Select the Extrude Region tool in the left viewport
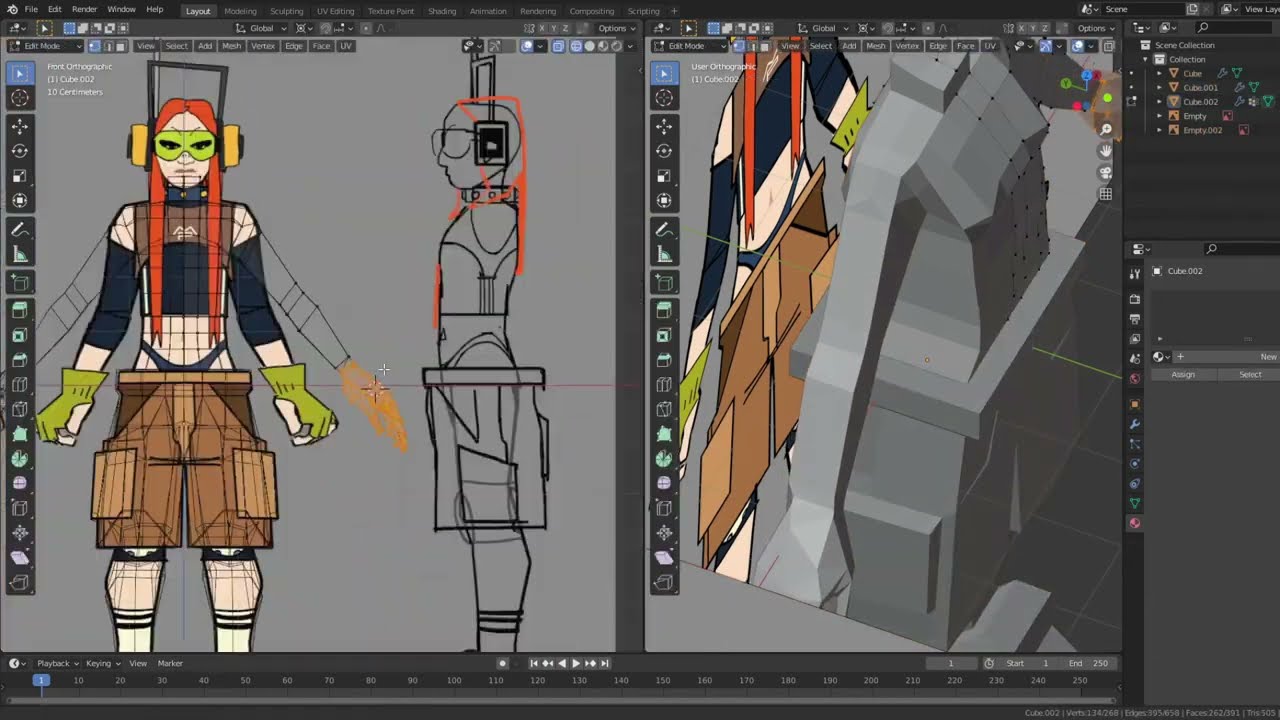 (20, 311)
